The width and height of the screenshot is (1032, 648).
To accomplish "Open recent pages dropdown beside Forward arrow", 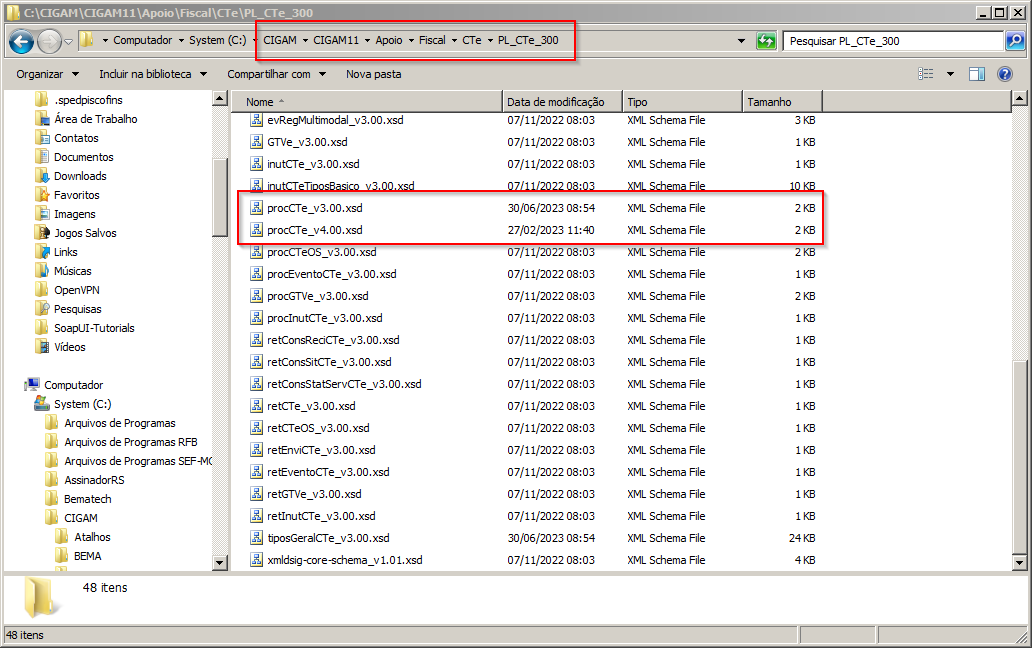I will 68,41.
